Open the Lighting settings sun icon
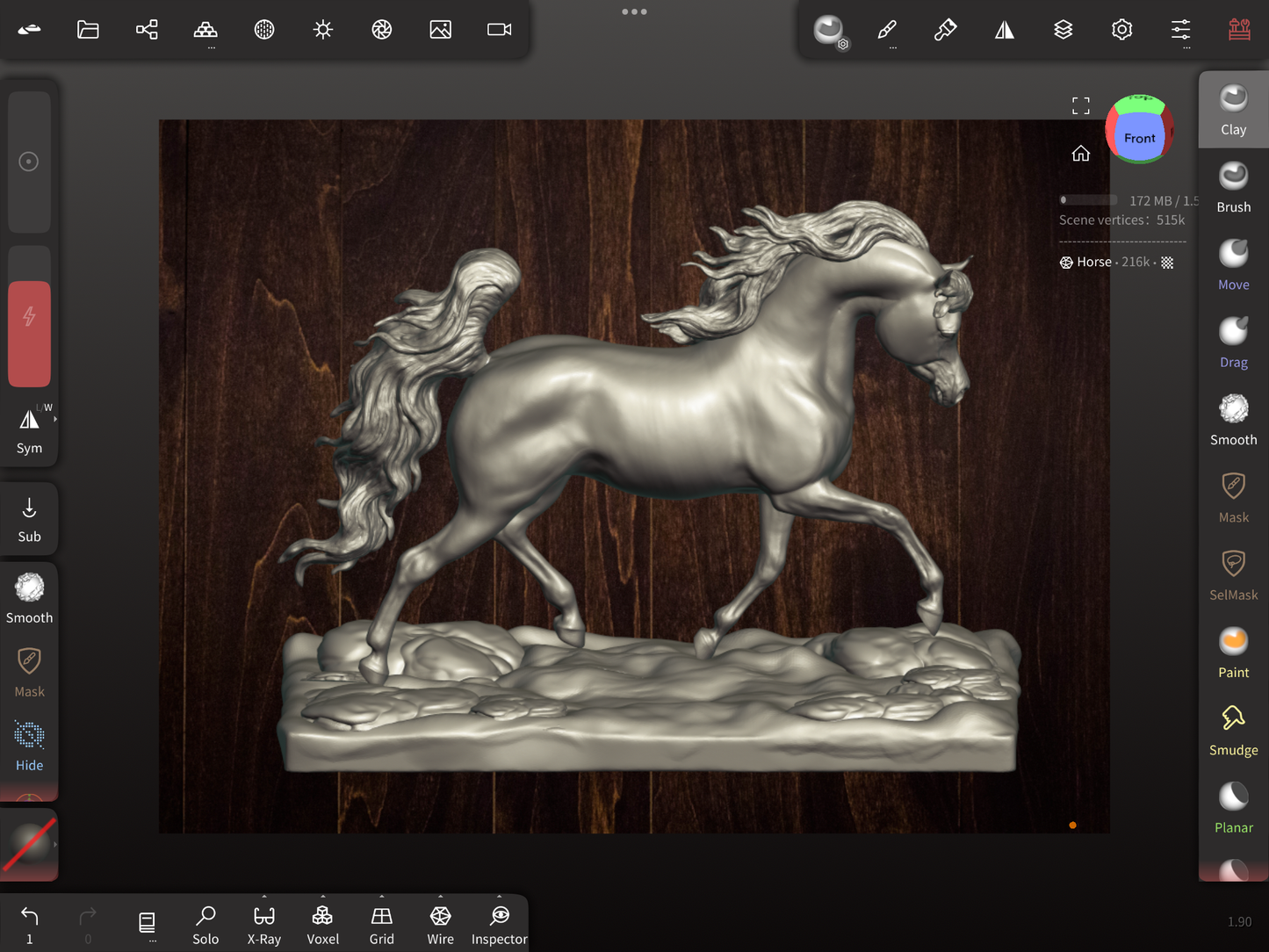 (323, 30)
